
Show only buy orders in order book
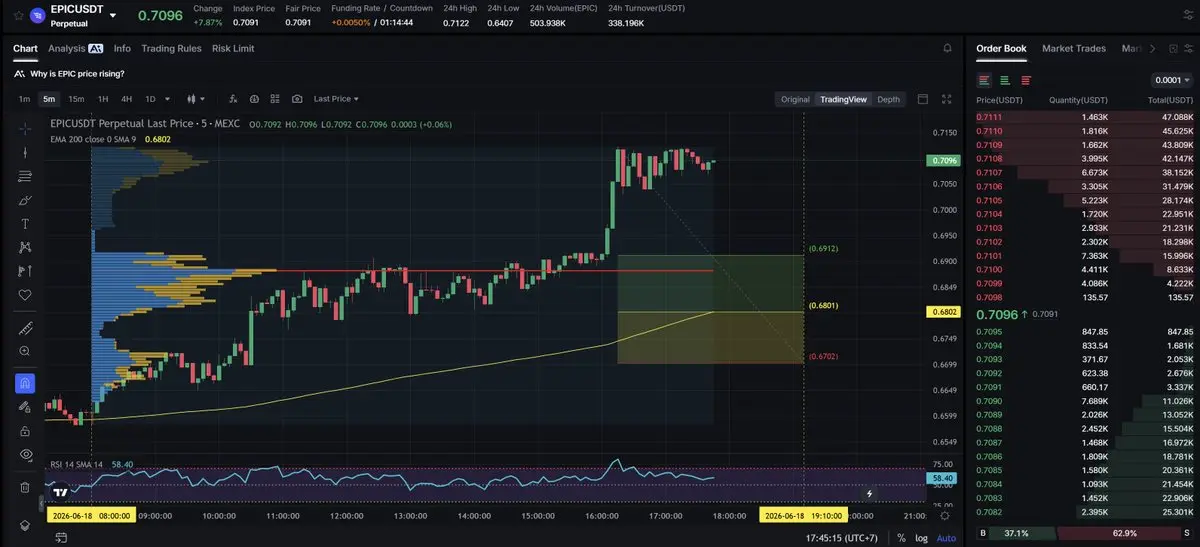click(x=1005, y=80)
